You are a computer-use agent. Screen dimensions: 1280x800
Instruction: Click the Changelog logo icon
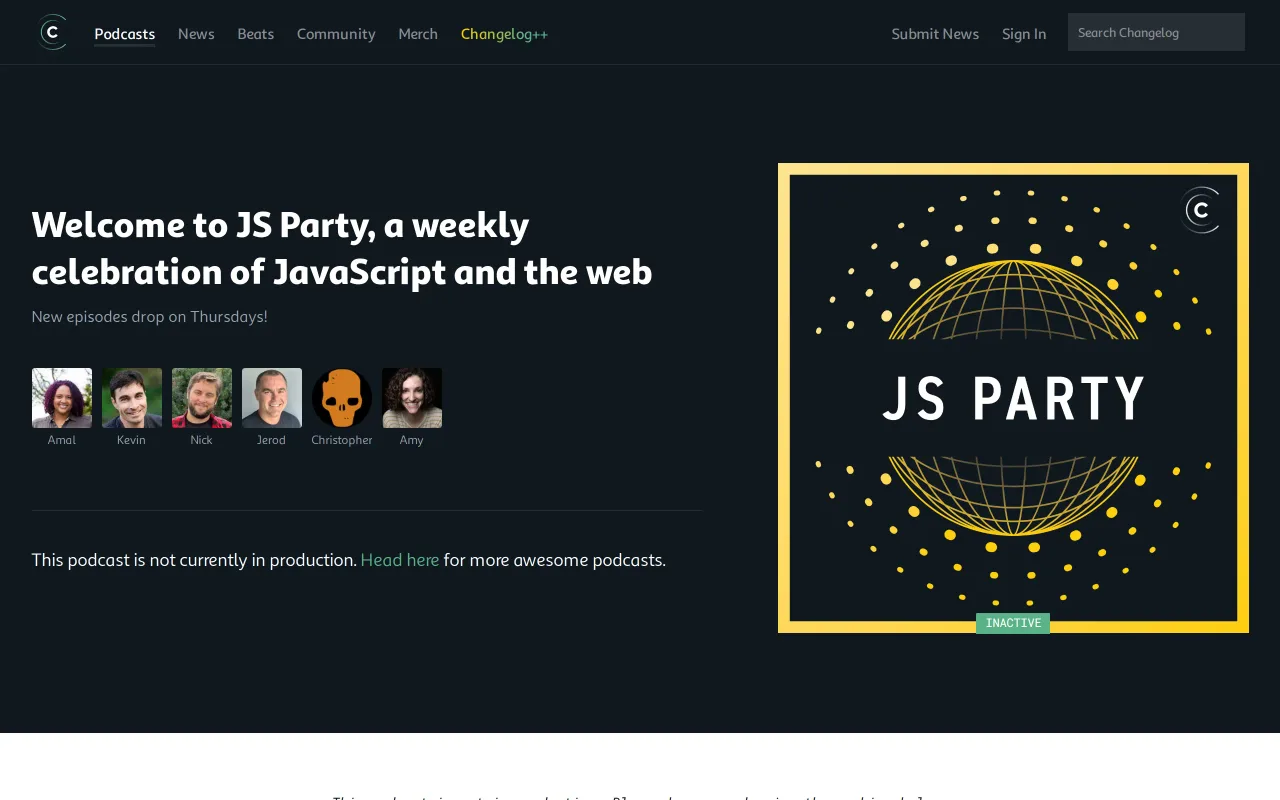(x=52, y=32)
